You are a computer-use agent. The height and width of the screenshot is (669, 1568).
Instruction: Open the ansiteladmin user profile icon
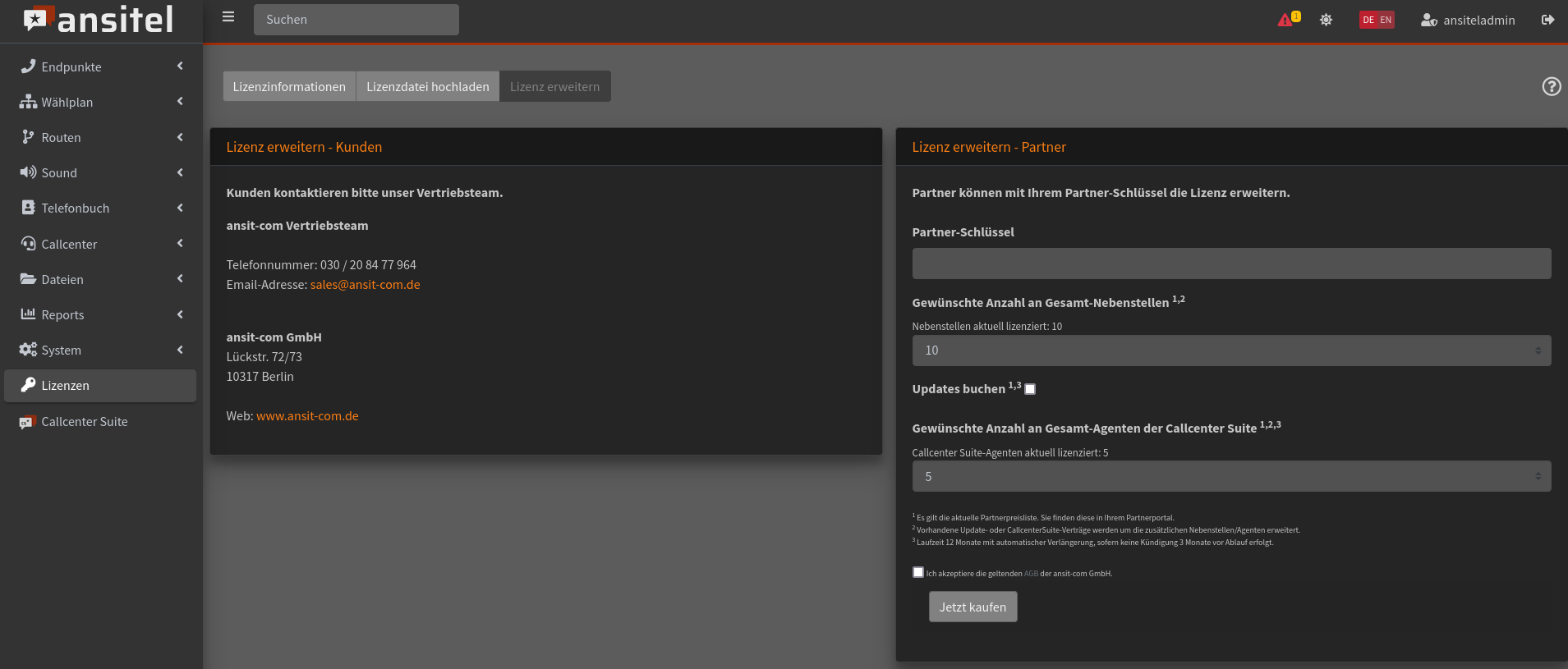(1428, 20)
